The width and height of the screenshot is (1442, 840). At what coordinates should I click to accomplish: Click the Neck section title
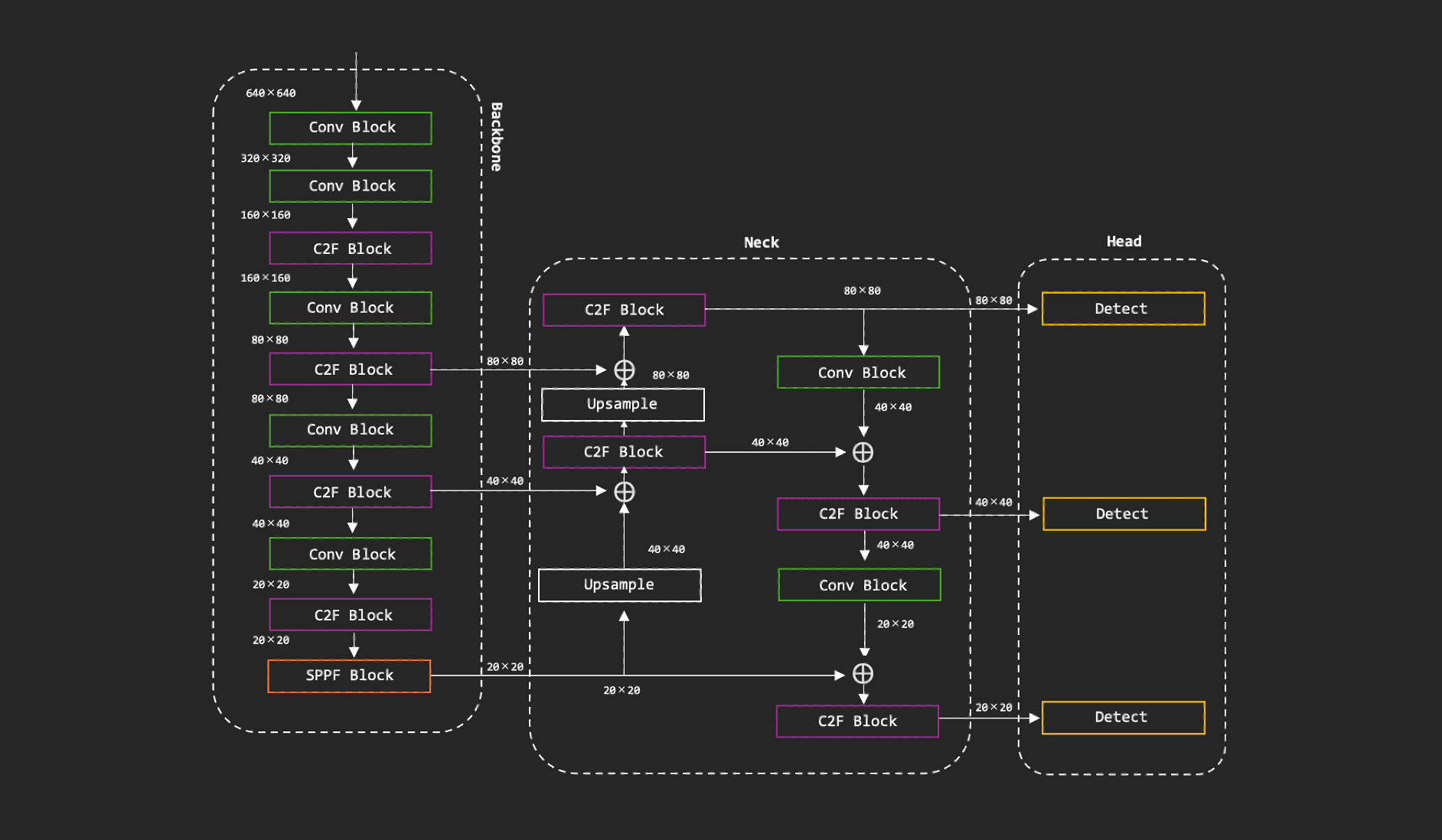[x=761, y=243]
